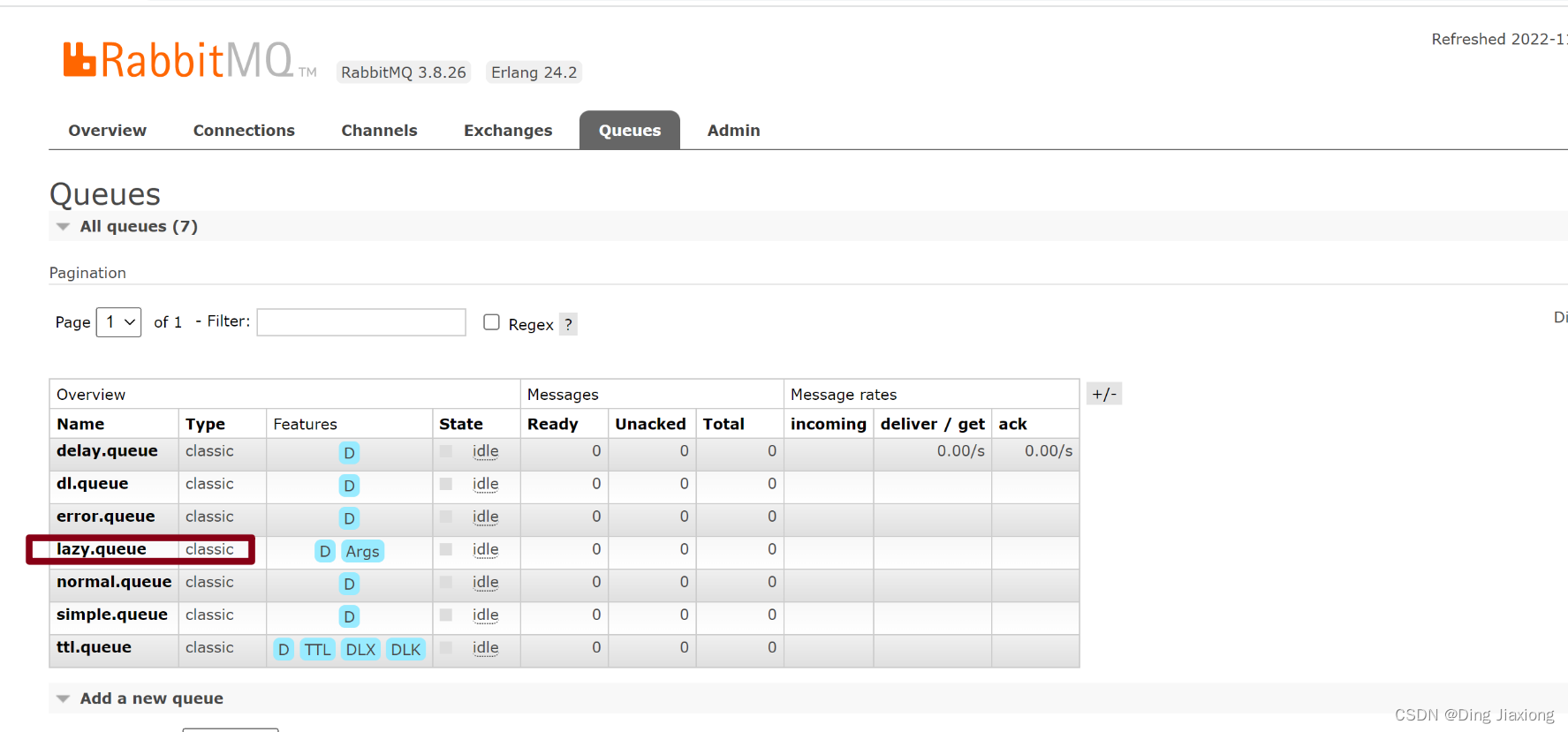Open the delay.queue queue link
Viewport: 1568px width, 732px height.
coord(107,451)
